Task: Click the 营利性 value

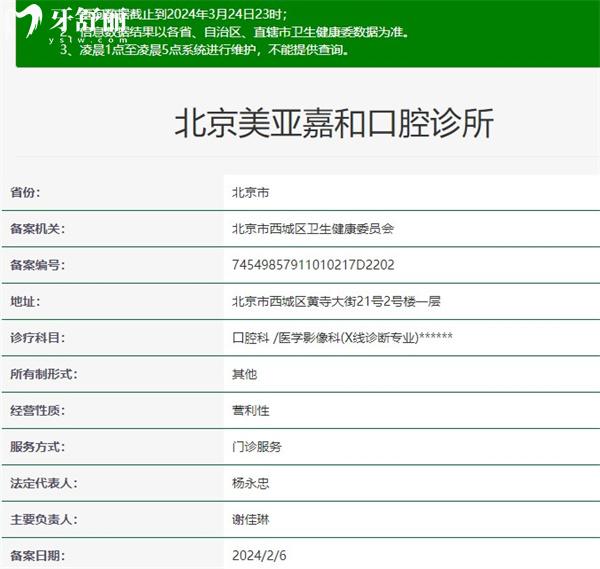Action: tap(251, 411)
